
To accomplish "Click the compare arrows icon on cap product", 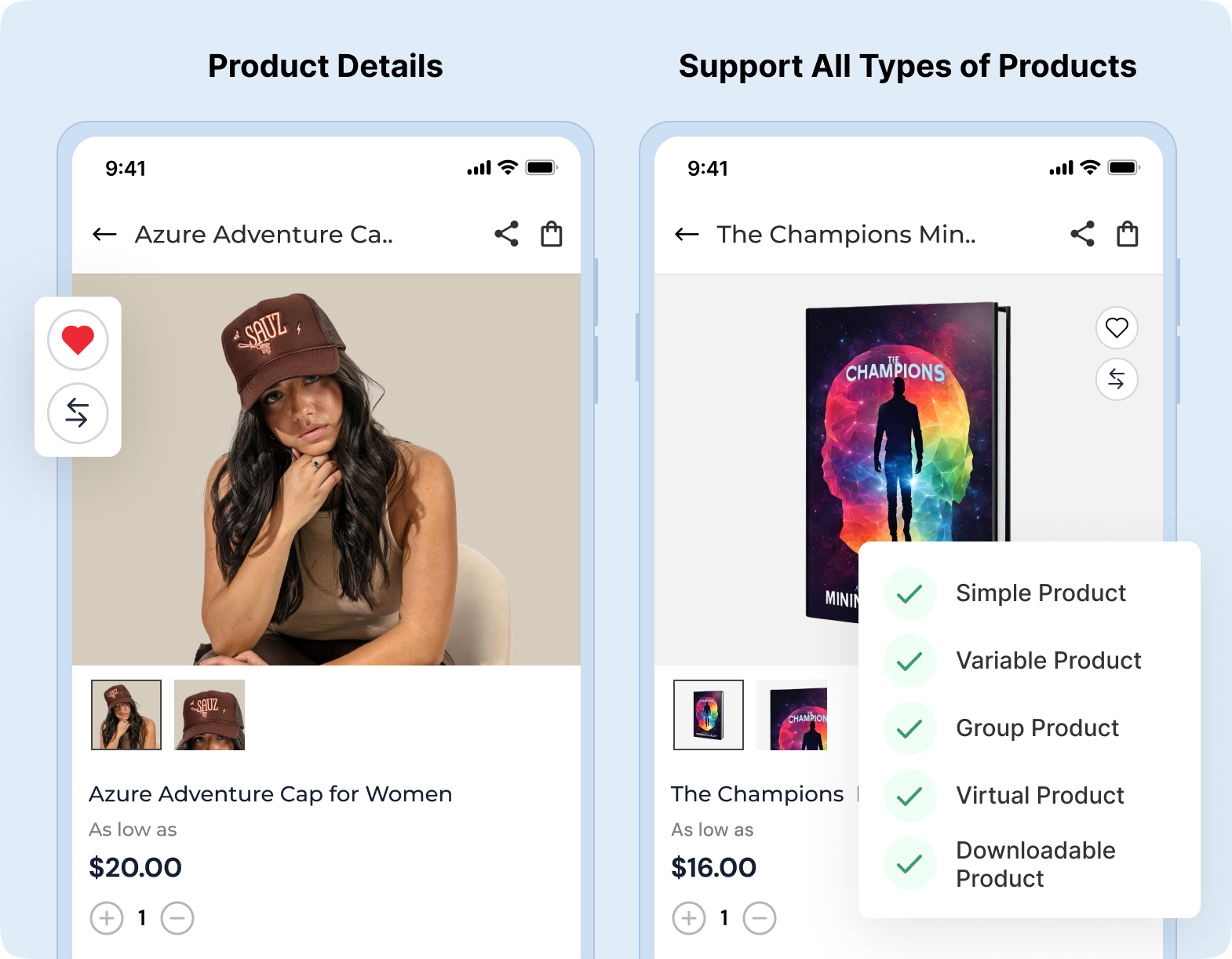I will (x=78, y=413).
